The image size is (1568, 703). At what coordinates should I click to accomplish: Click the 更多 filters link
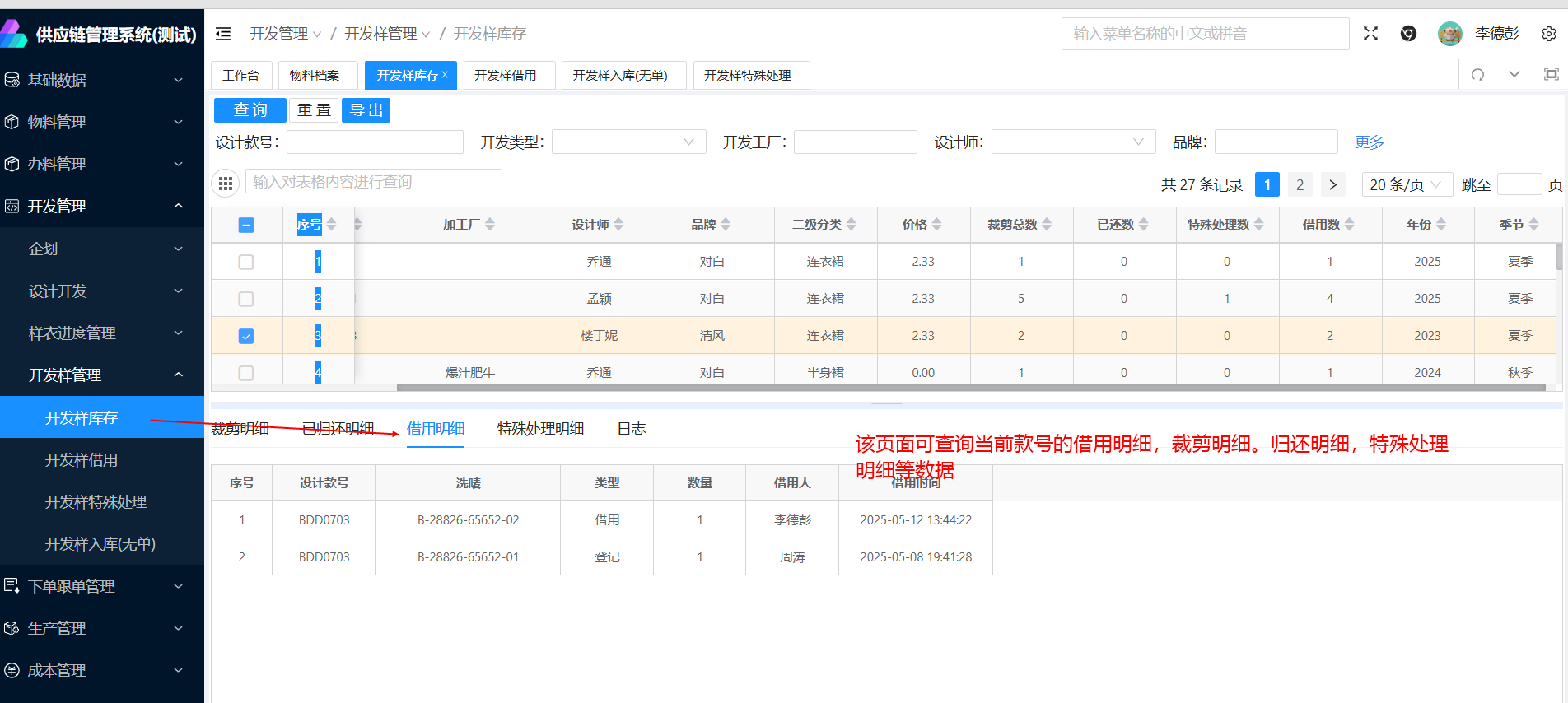click(x=1369, y=142)
